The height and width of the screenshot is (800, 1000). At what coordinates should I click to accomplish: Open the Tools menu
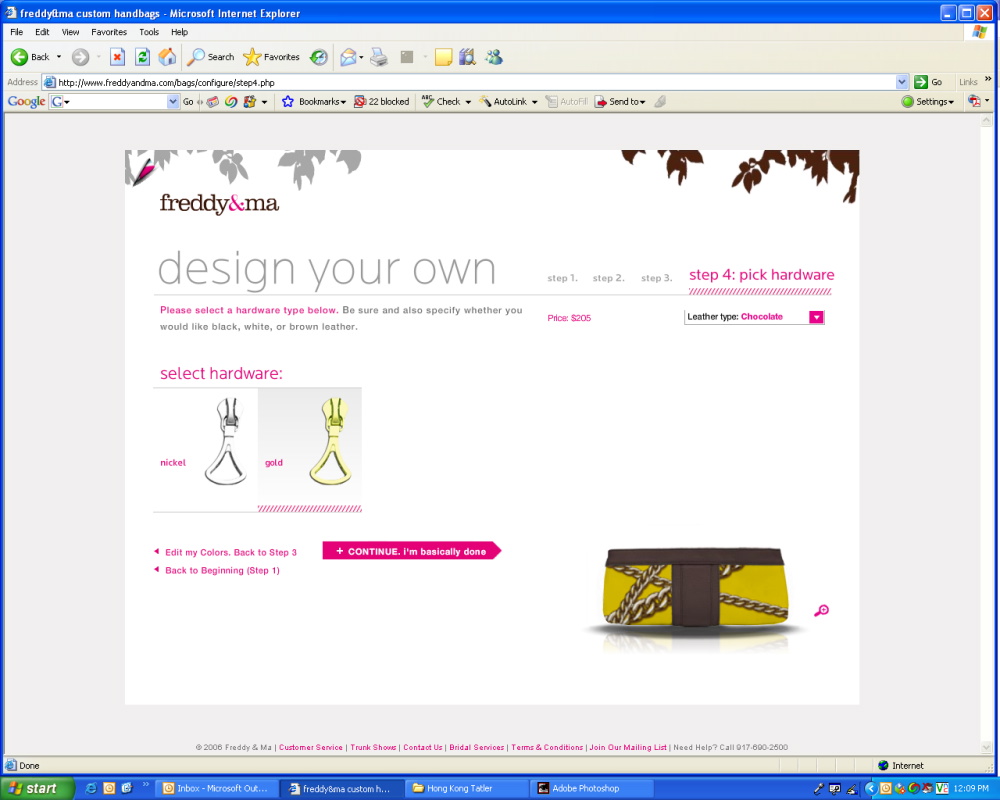coord(149,32)
